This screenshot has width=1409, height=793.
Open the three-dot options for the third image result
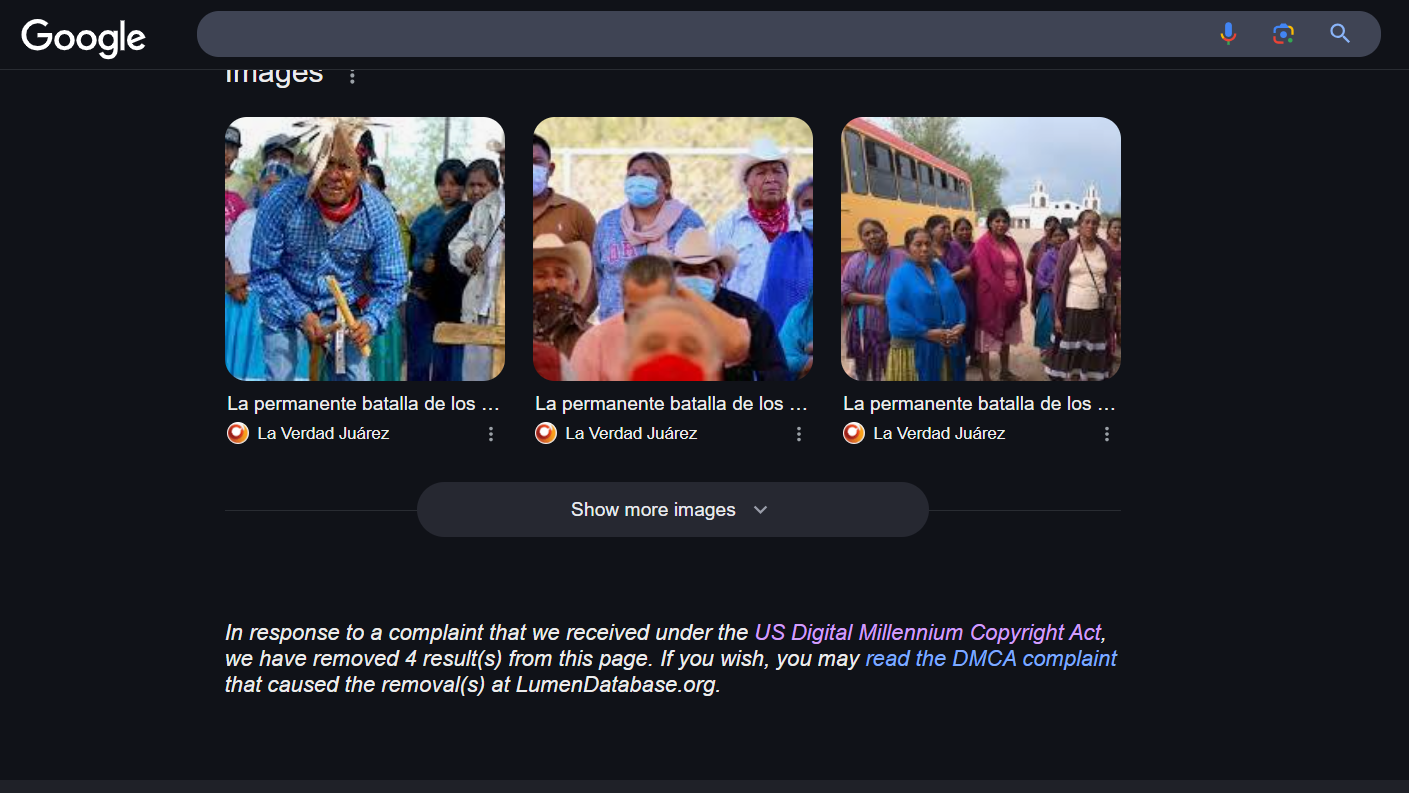pos(1107,434)
